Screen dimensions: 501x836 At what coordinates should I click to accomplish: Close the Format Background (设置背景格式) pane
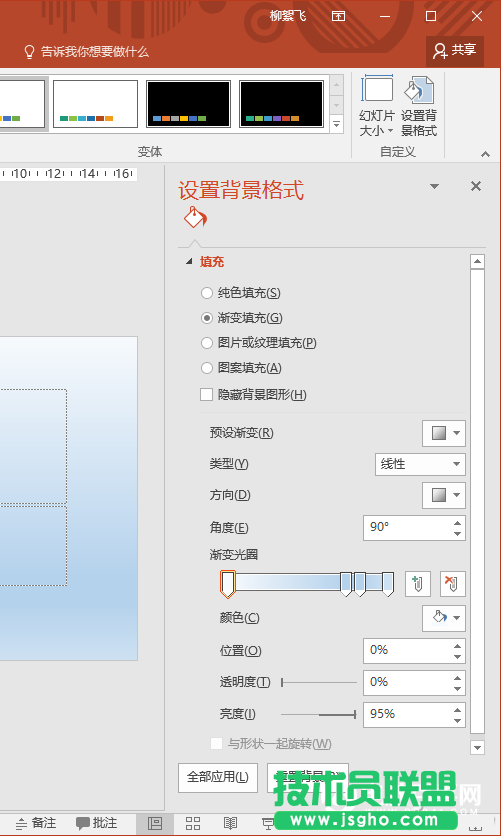pyautogui.click(x=476, y=186)
